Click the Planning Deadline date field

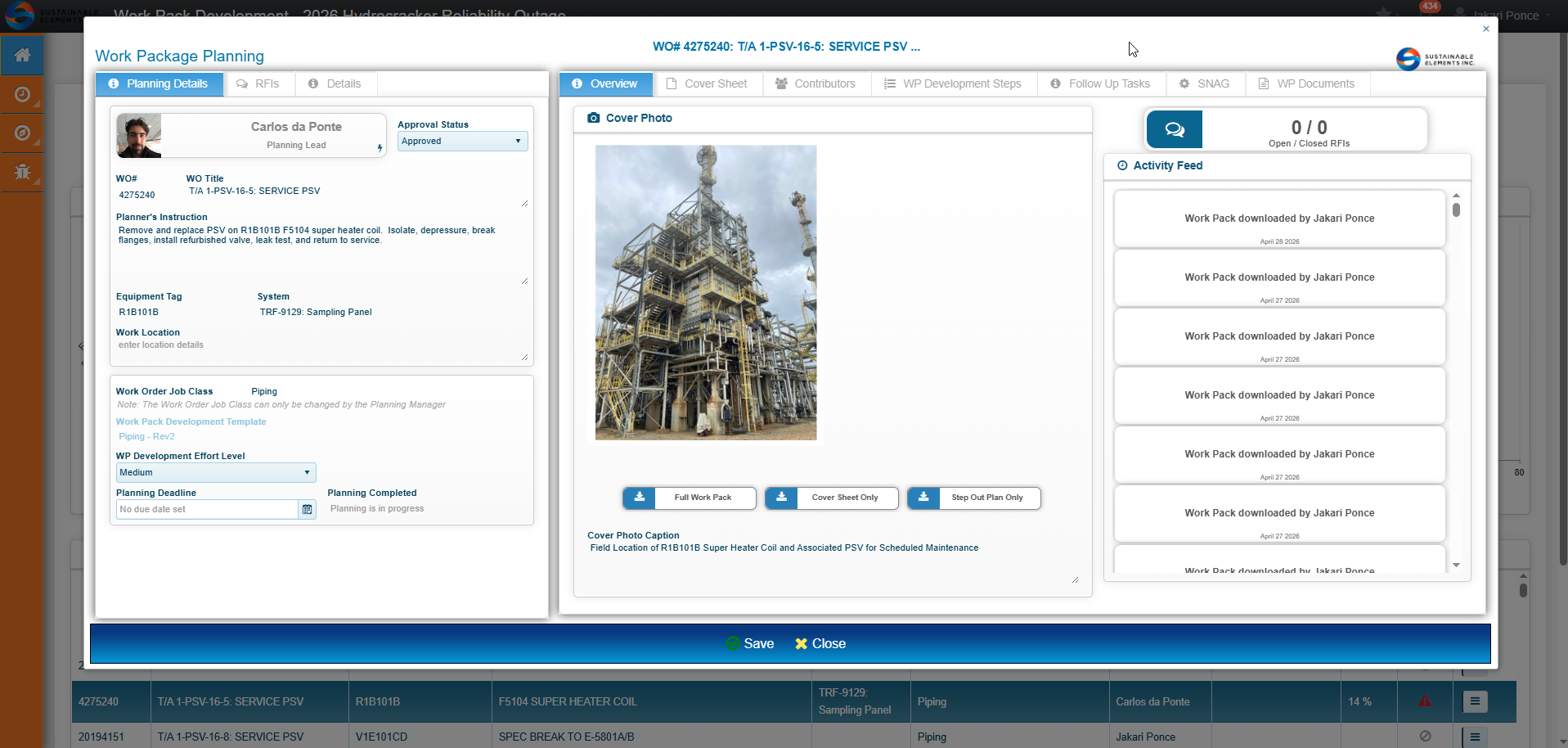click(x=207, y=510)
